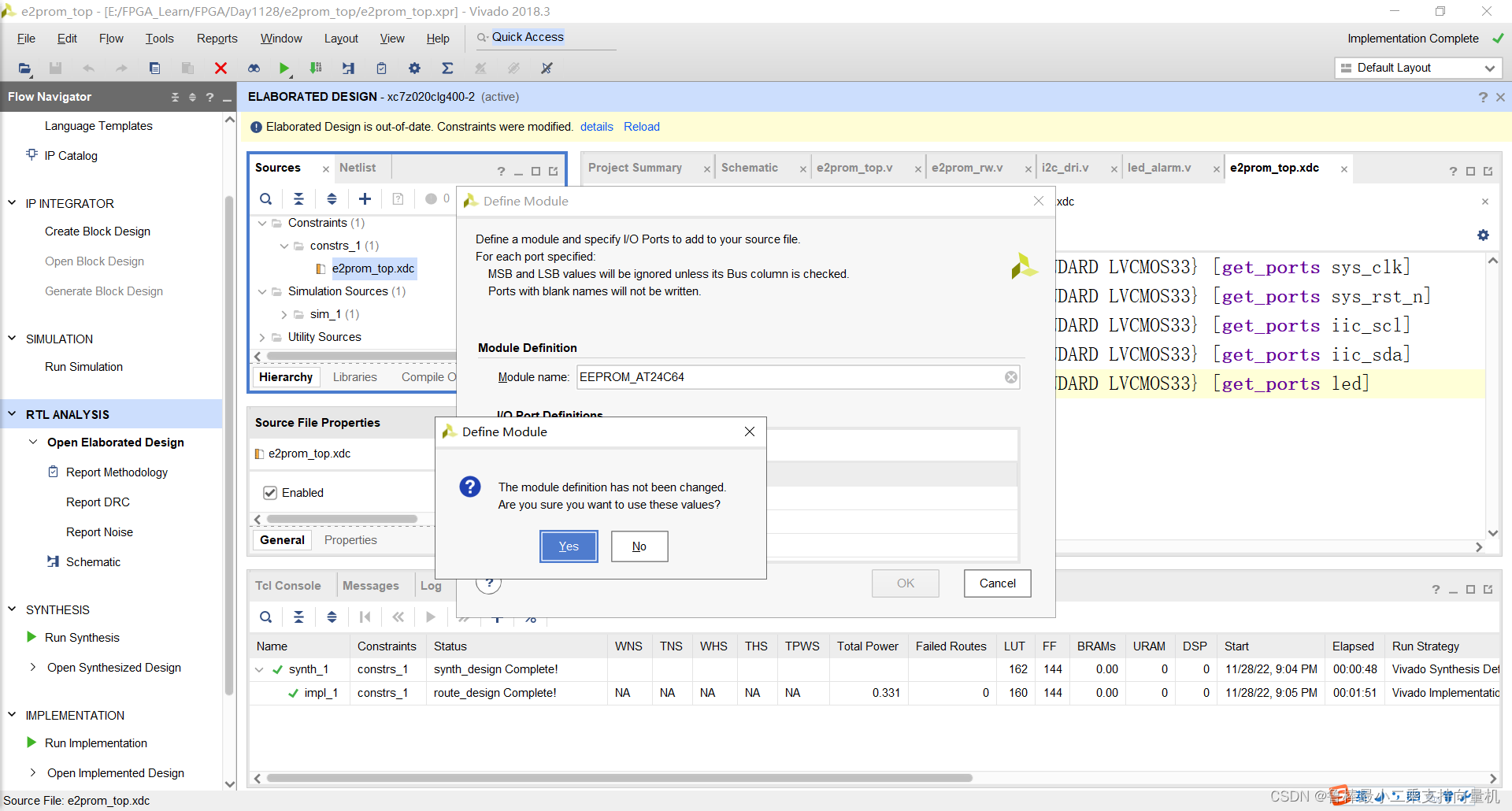Click the clipboard Report toolbar icon
The image size is (1512, 811).
click(x=381, y=69)
